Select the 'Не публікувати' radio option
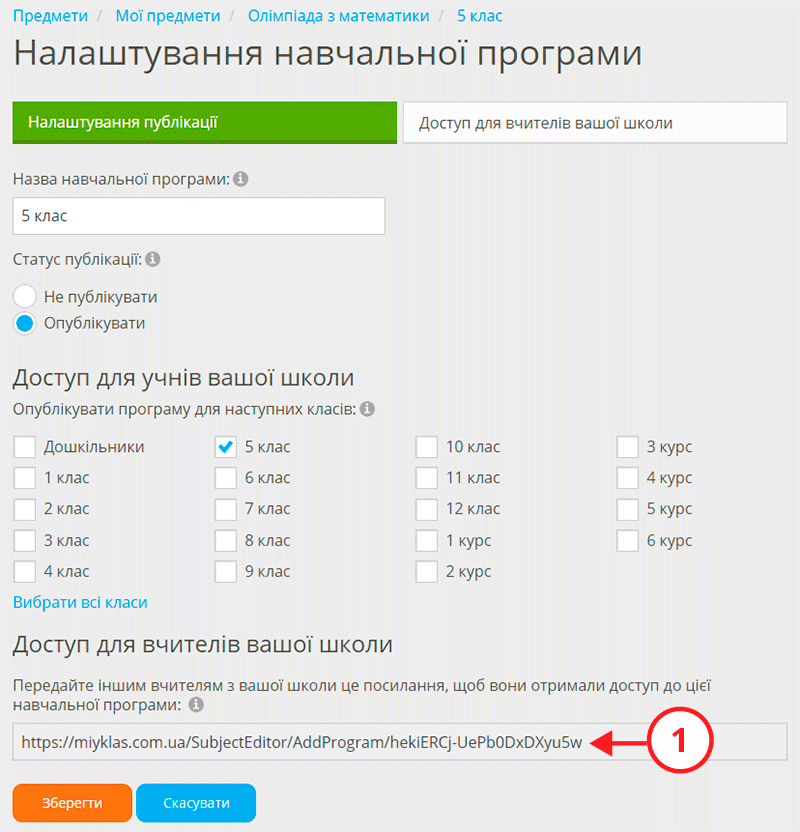This screenshot has height=832, width=800. point(25,297)
